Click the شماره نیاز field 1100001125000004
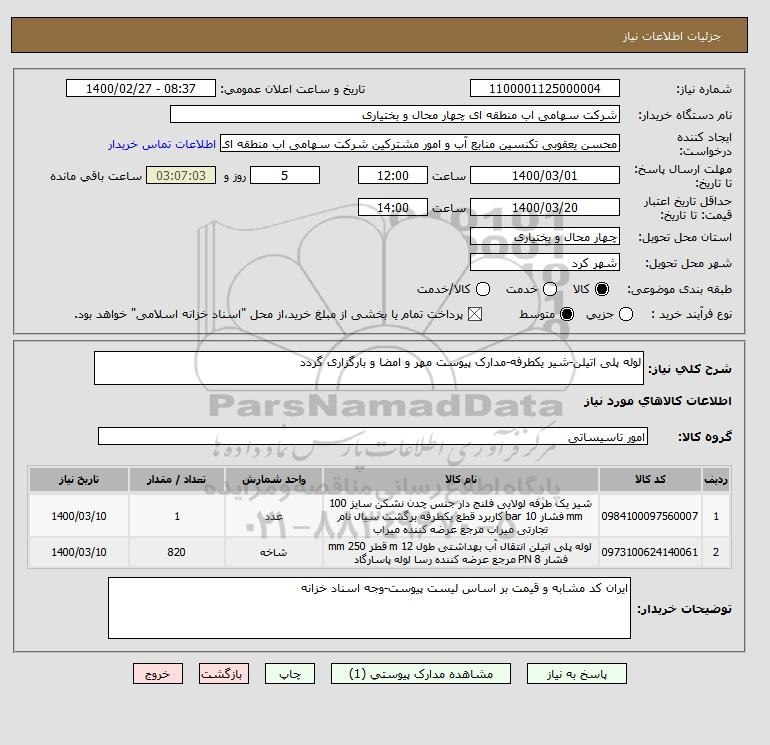 point(545,88)
